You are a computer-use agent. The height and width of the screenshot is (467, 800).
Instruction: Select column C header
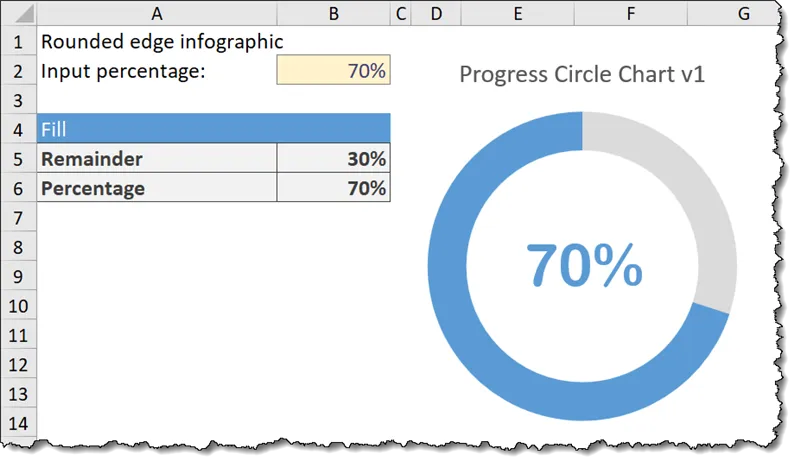pos(401,14)
